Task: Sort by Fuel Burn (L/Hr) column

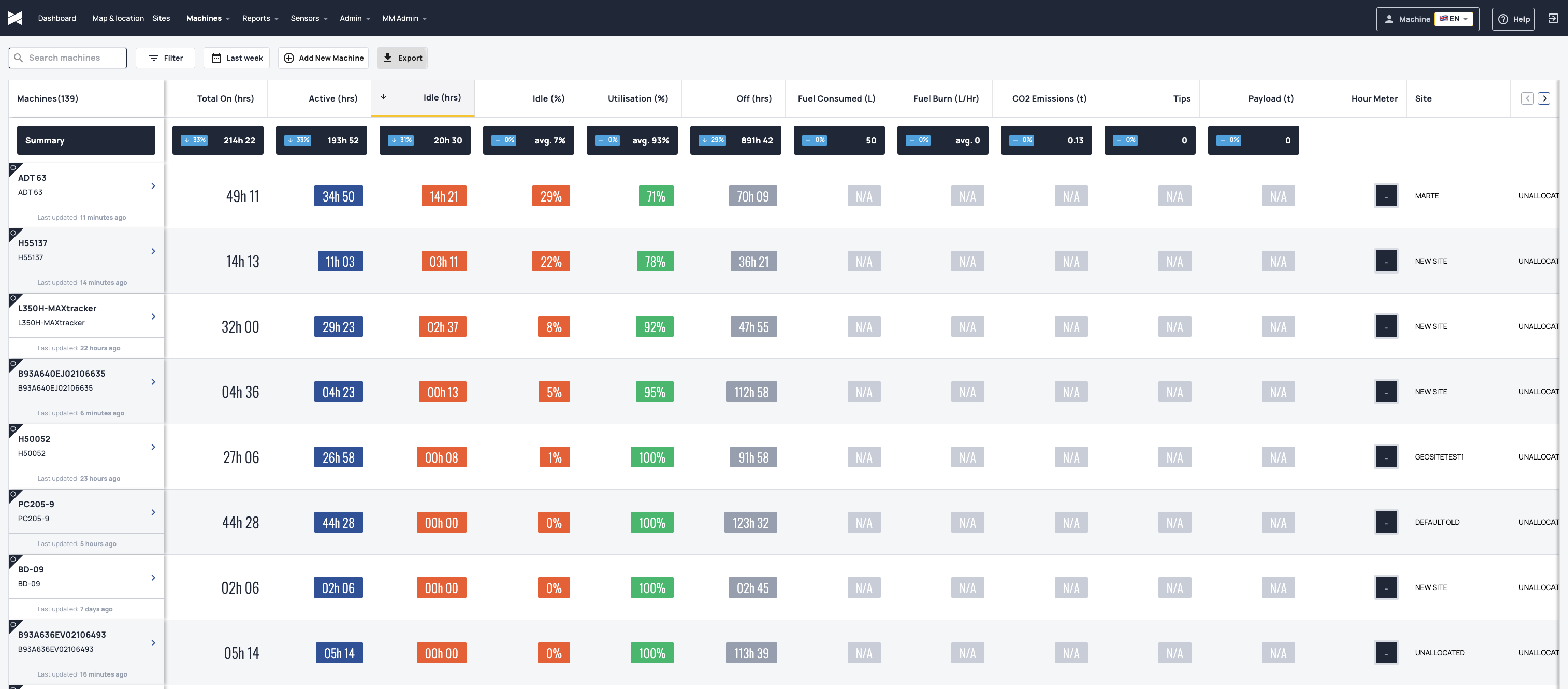Action: pyautogui.click(x=946, y=98)
